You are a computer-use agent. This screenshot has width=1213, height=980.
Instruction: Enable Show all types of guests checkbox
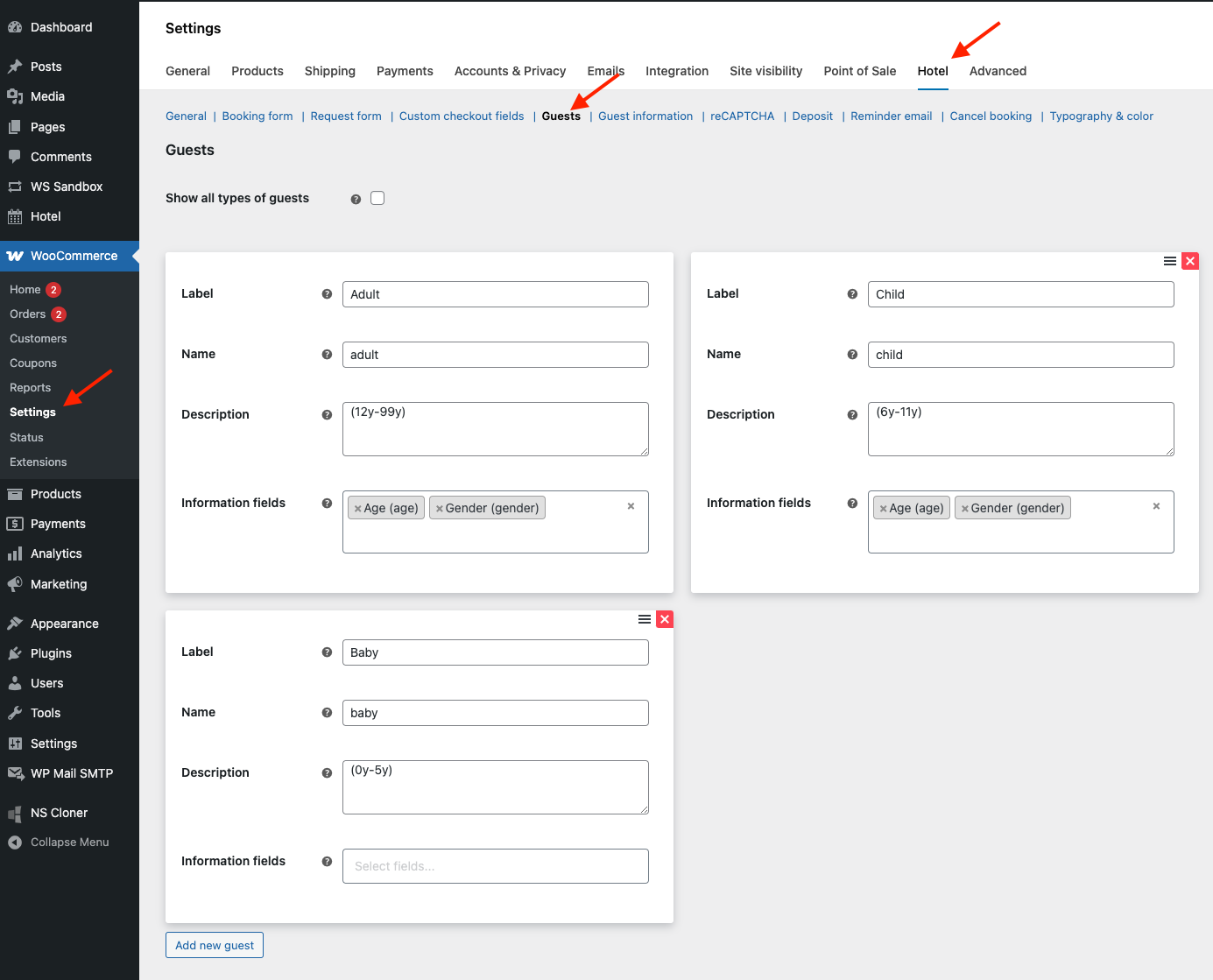click(377, 198)
